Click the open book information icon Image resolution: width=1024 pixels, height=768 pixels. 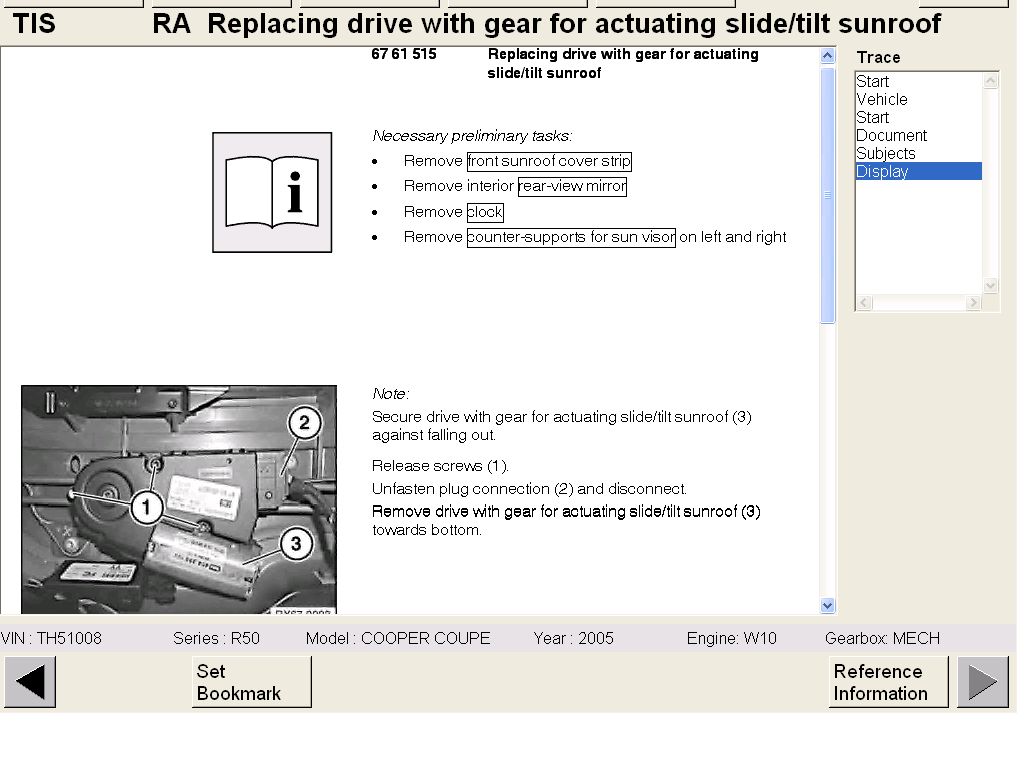pyautogui.click(x=272, y=192)
